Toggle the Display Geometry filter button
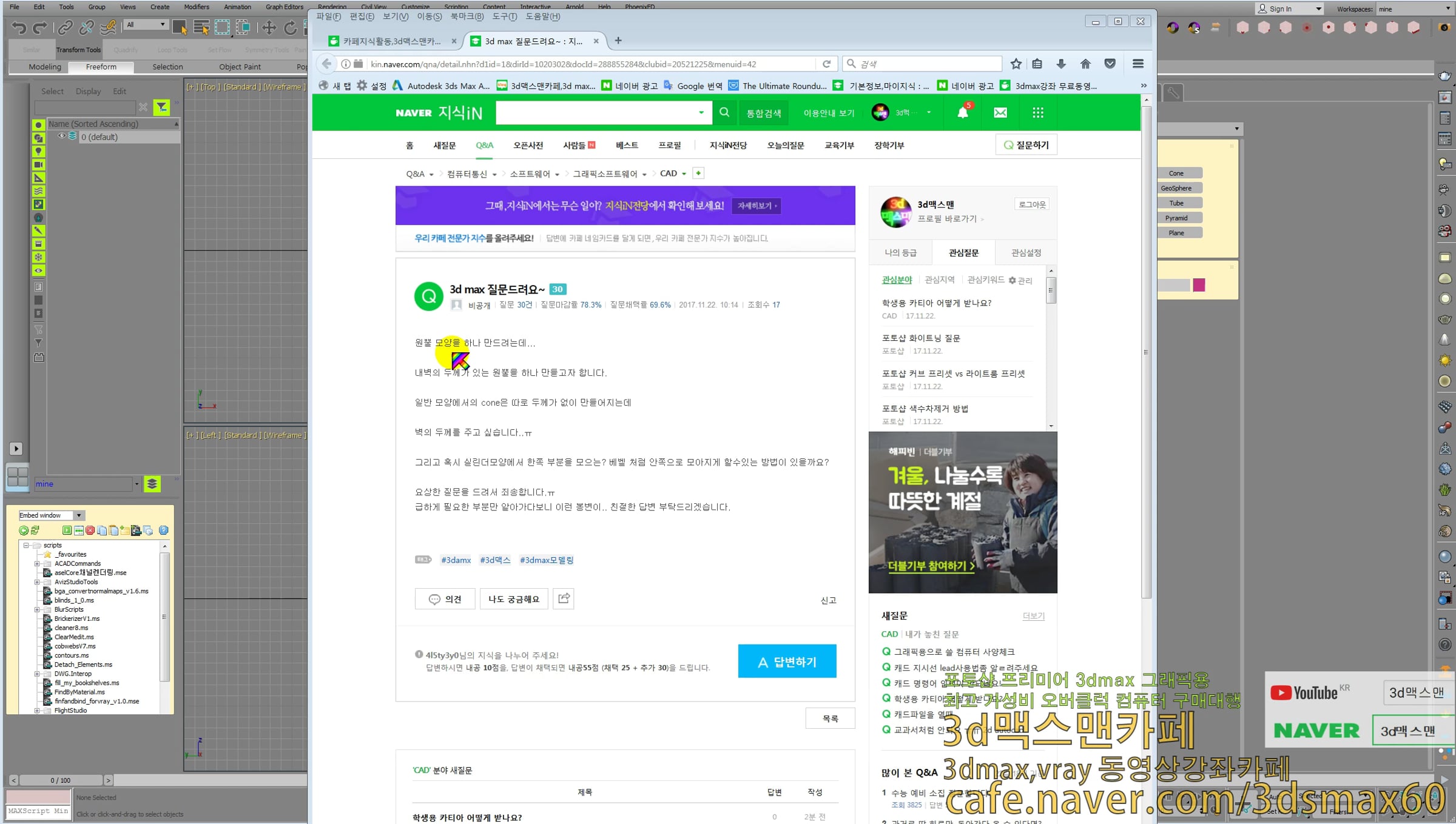This screenshot has width=1456, height=824. (x=38, y=125)
